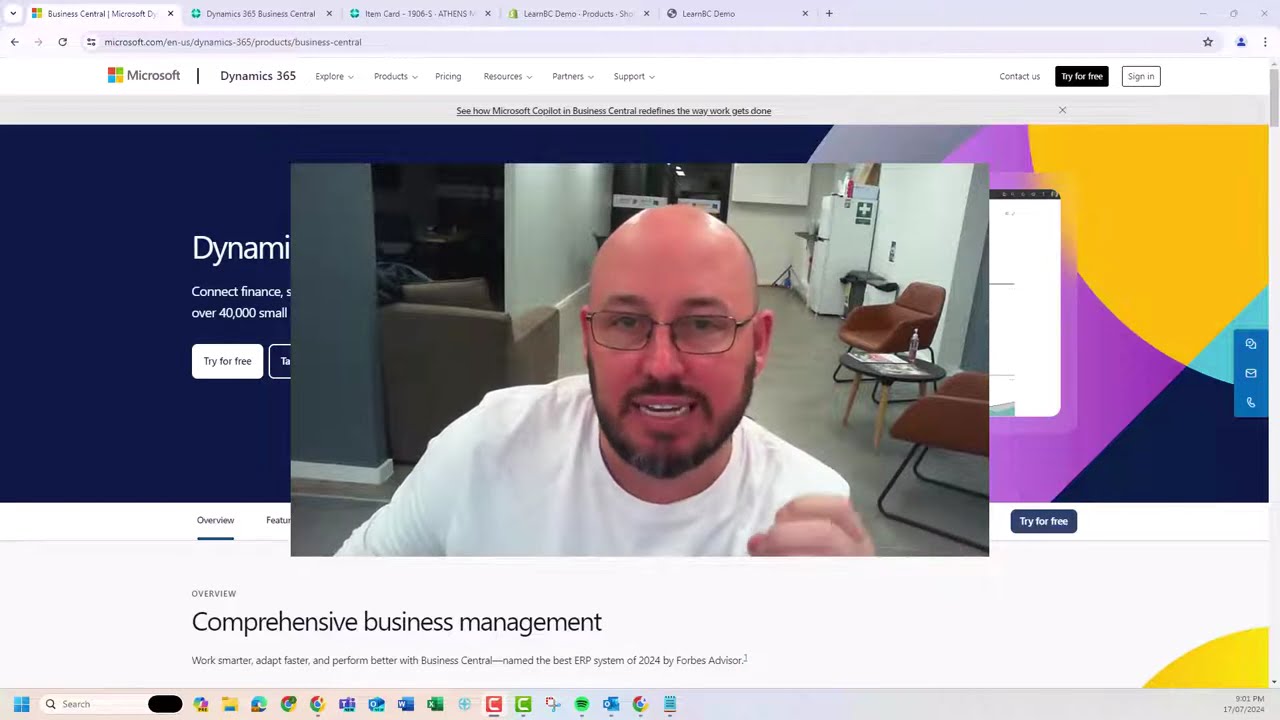Open the Windows Start menu

(21, 704)
